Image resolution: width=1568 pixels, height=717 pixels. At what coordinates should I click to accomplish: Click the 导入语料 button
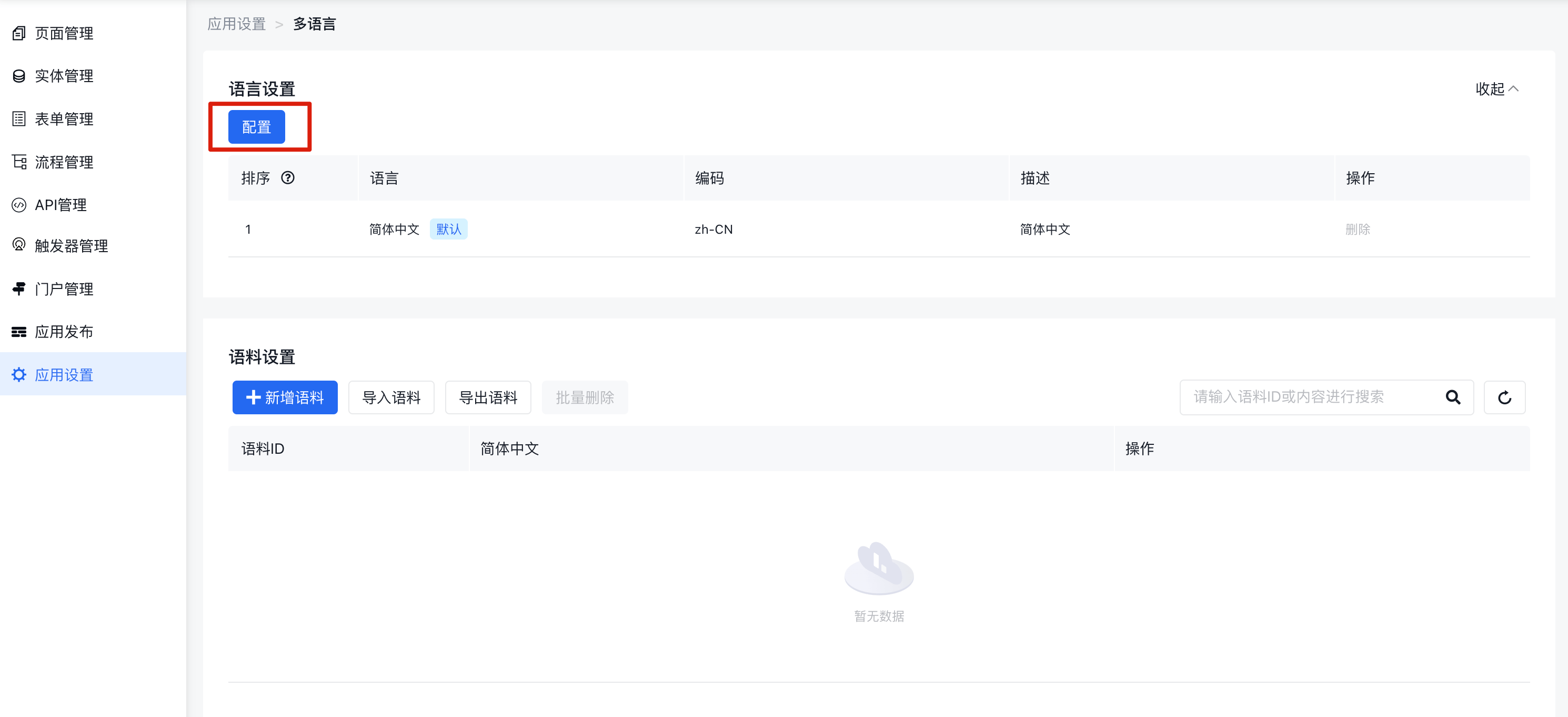tap(391, 397)
